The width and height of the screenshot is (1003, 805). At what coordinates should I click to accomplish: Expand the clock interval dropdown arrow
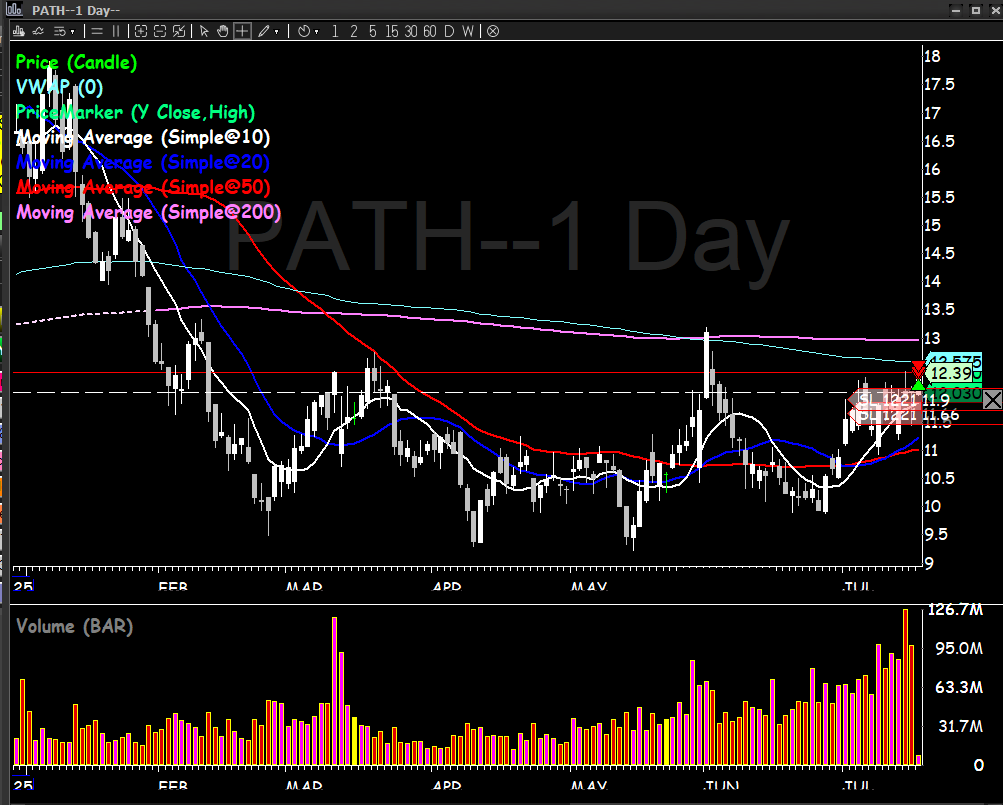[x=317, y=31]
